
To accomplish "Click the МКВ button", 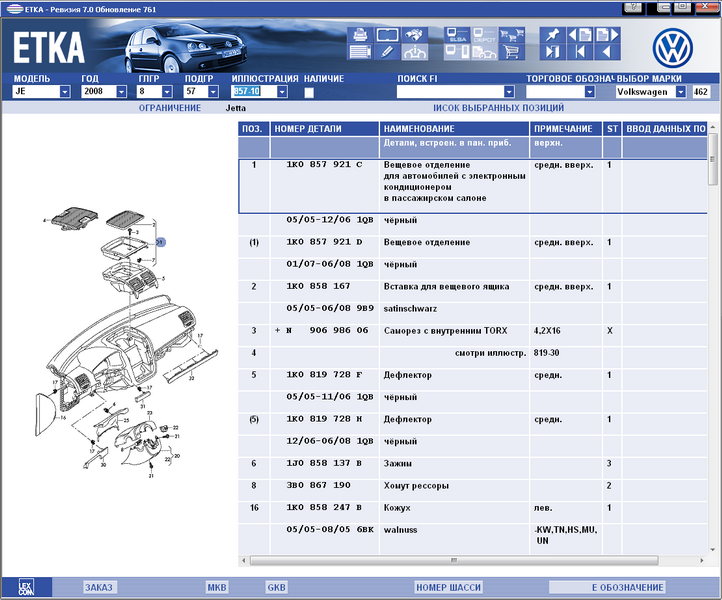I will click(x=217, y=588).
